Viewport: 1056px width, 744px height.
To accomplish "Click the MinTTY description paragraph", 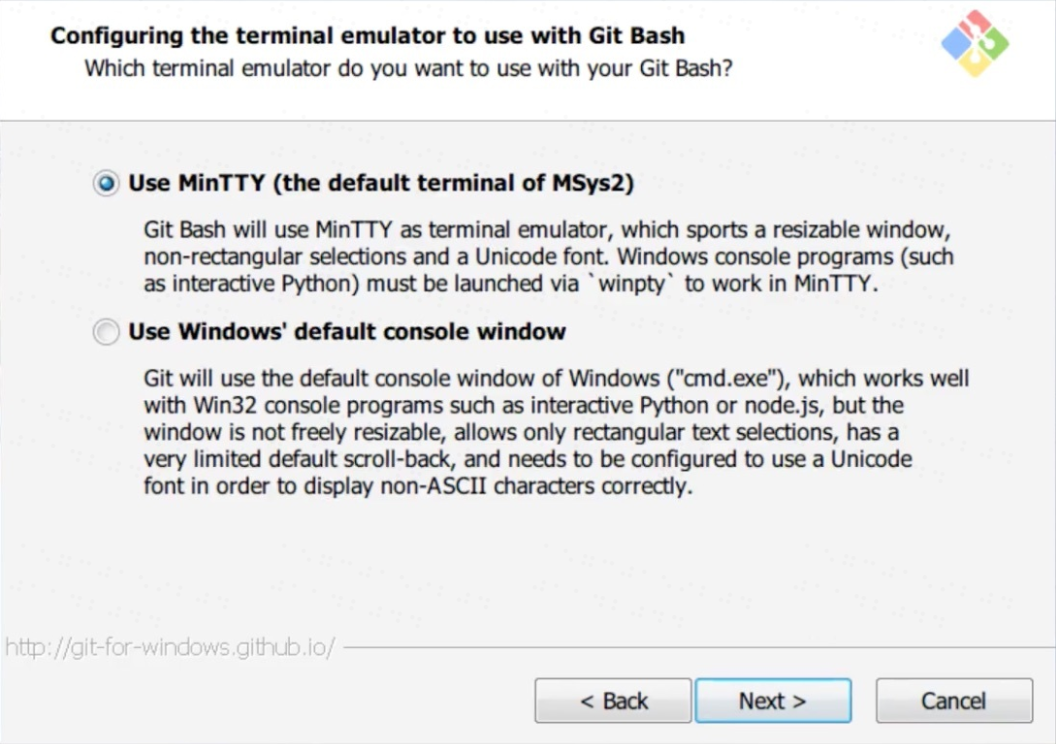I will [548, 257].
